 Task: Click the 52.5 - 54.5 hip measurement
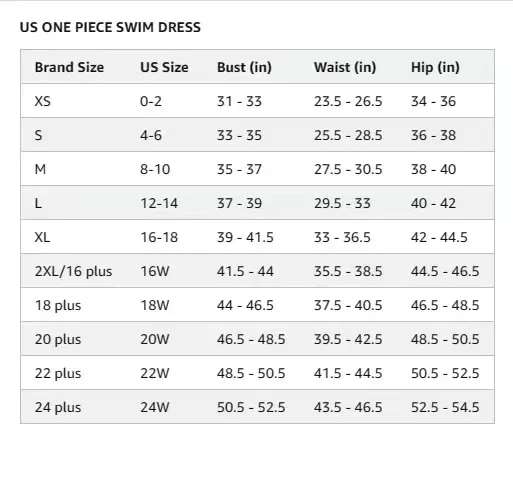pyautogui.click(x=445, y=407)
